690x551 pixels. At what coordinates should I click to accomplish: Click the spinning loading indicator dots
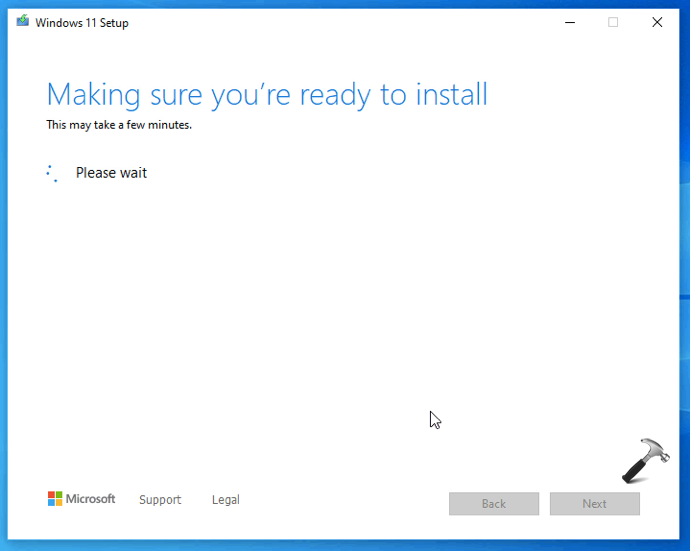(53, 173)
